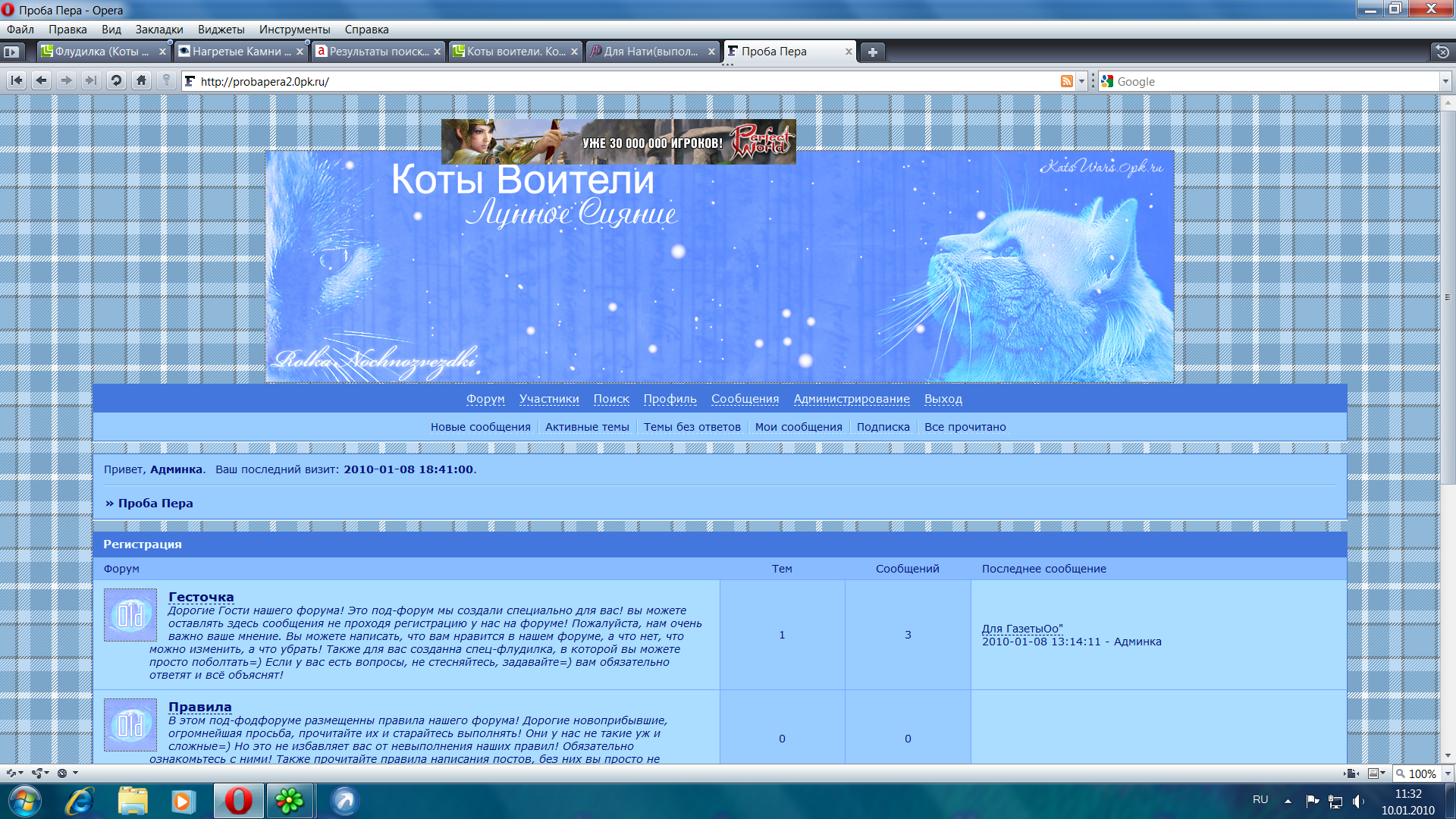
Task: Open the zoom level dropdown arrow
Action: pos(1448,773)
